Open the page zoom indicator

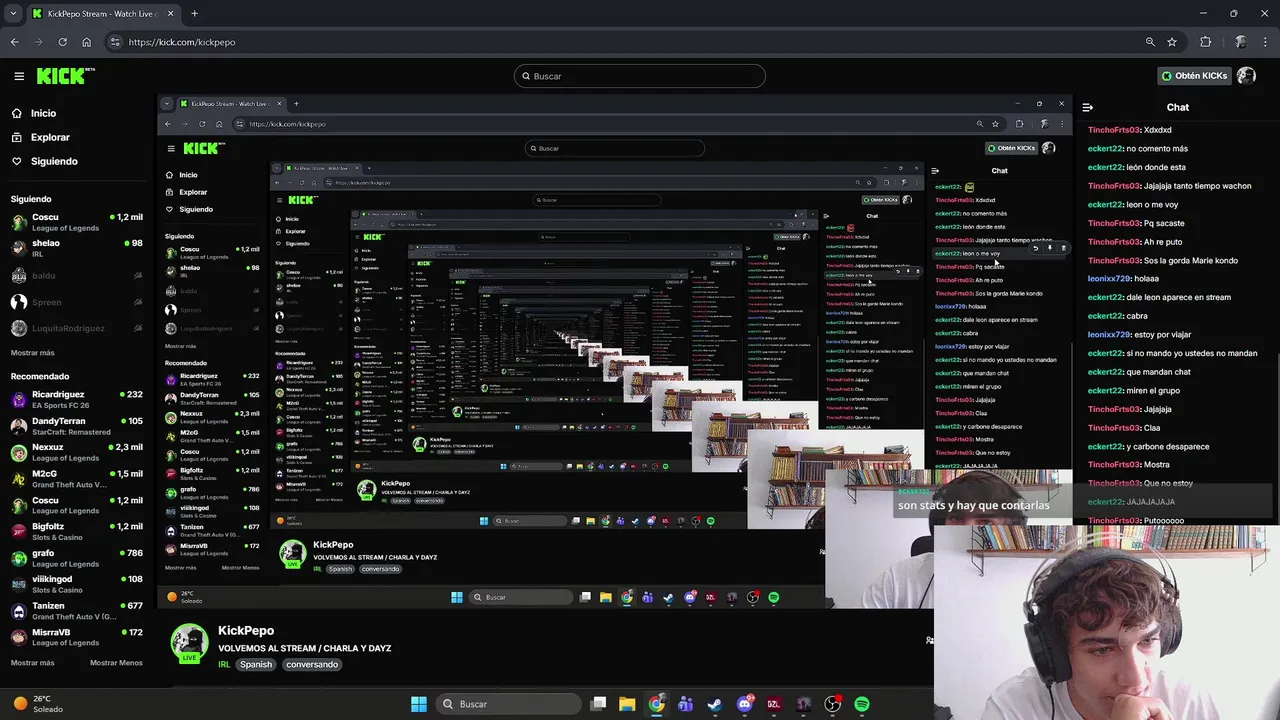pyautogui.click(x=1150, y=42)
